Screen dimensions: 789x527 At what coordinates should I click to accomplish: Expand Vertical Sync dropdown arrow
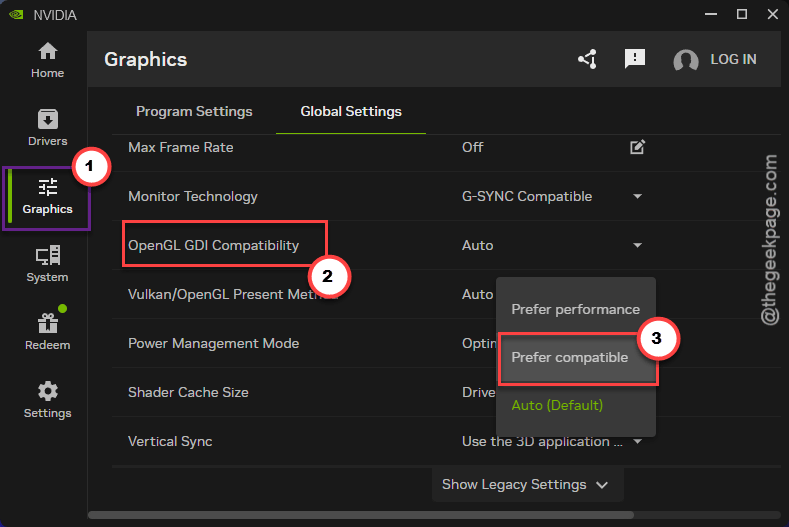pyautogui.click(x=638, y=441)
